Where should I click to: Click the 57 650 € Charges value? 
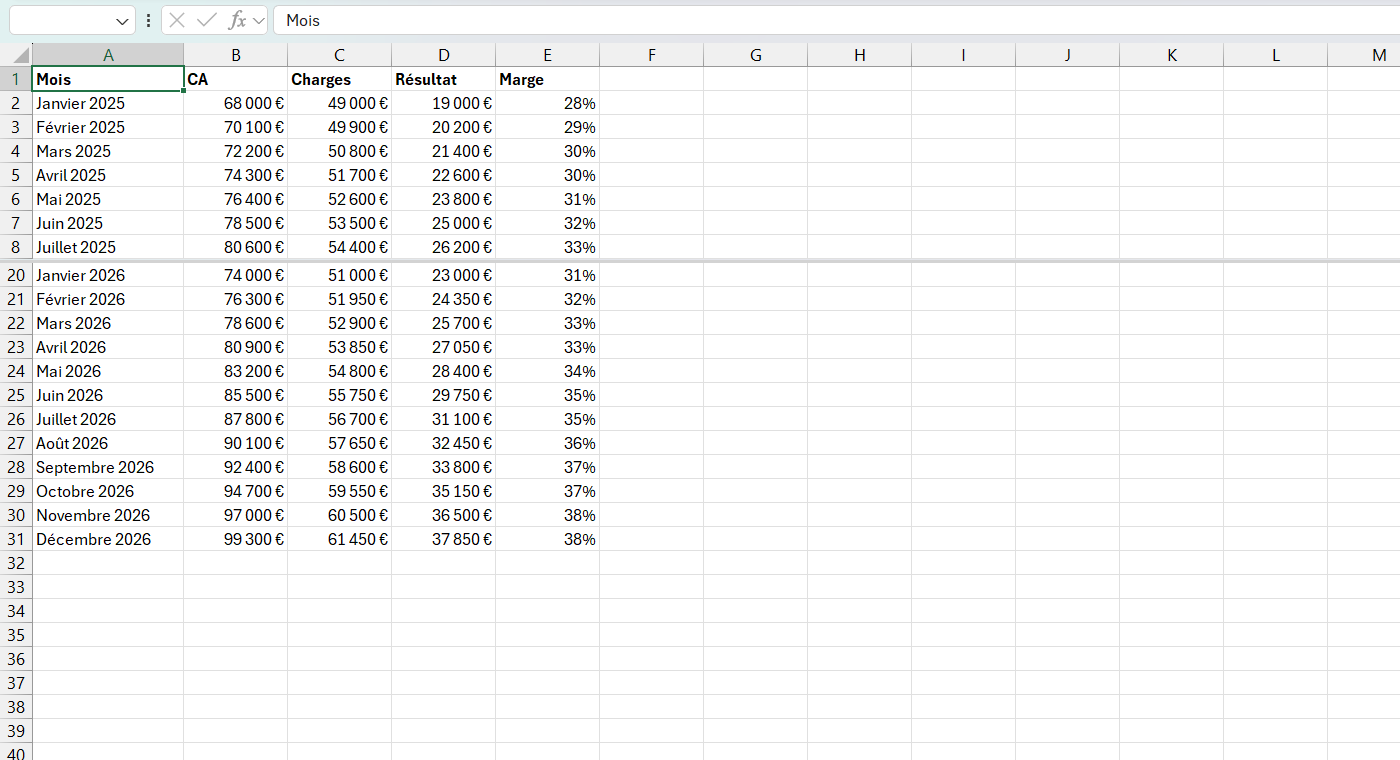tap(340, 443)
